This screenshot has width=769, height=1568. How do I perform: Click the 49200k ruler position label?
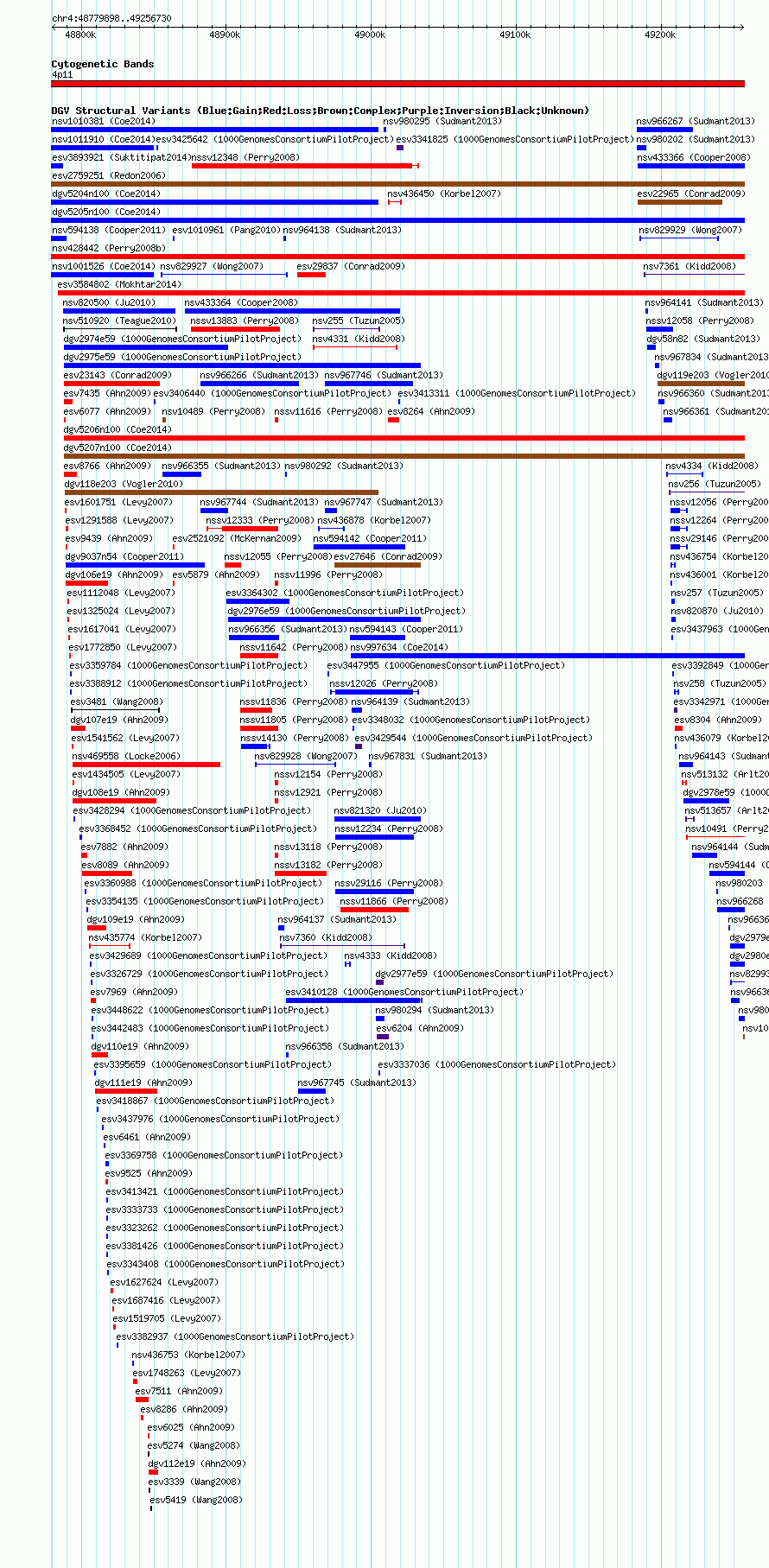point(660,35)
